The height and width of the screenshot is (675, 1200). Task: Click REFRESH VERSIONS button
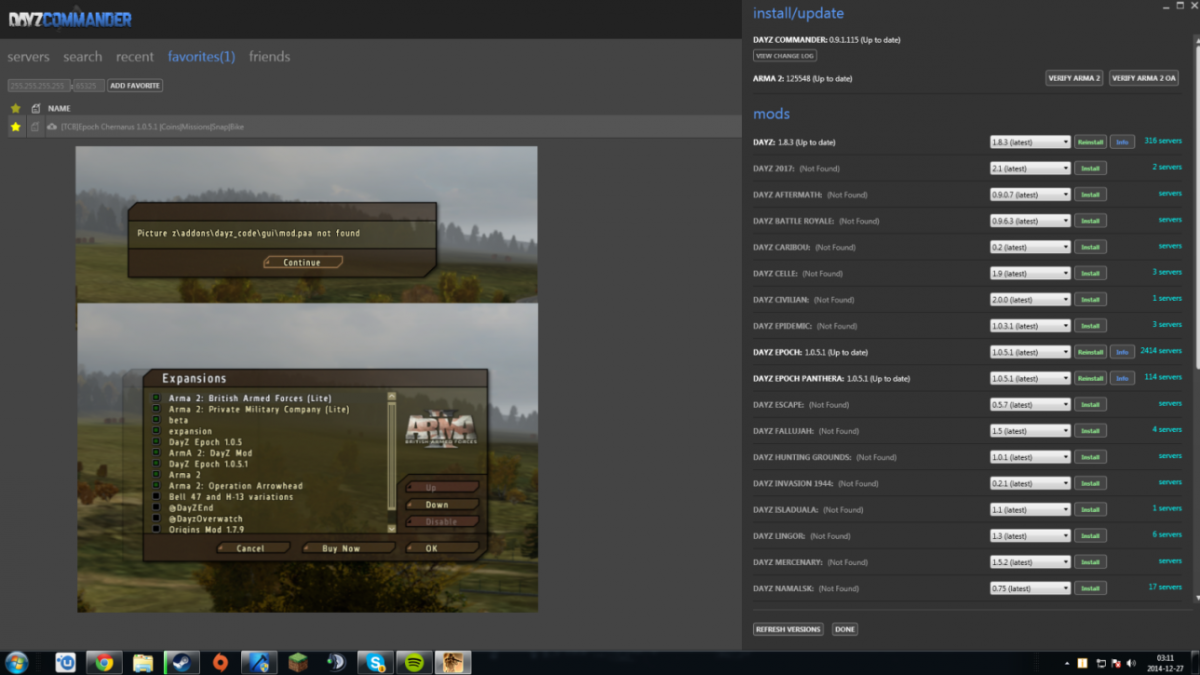click(x=788, y=629)
